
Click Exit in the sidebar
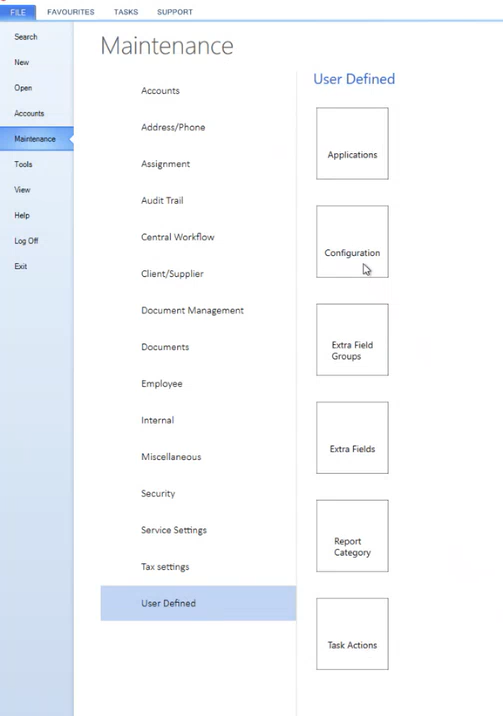pyautogui.click(x=21, y=266)
